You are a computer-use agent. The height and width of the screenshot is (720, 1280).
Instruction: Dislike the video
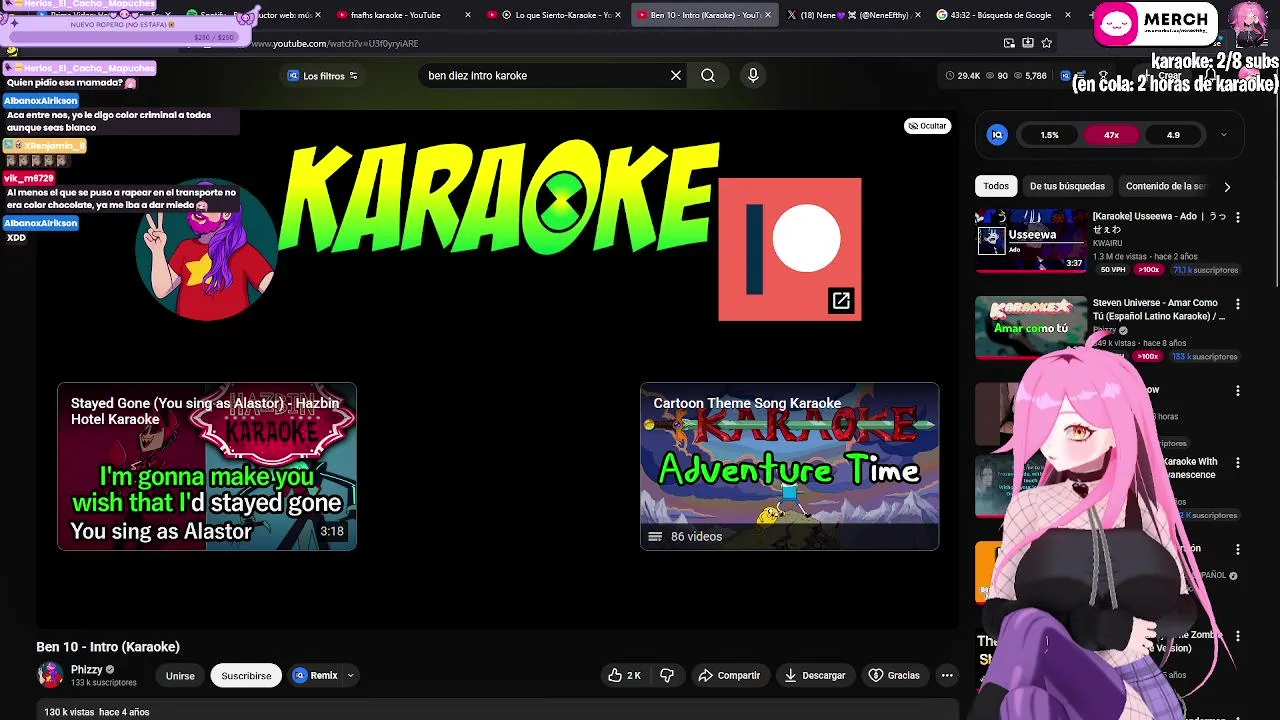tap(667, 675)
